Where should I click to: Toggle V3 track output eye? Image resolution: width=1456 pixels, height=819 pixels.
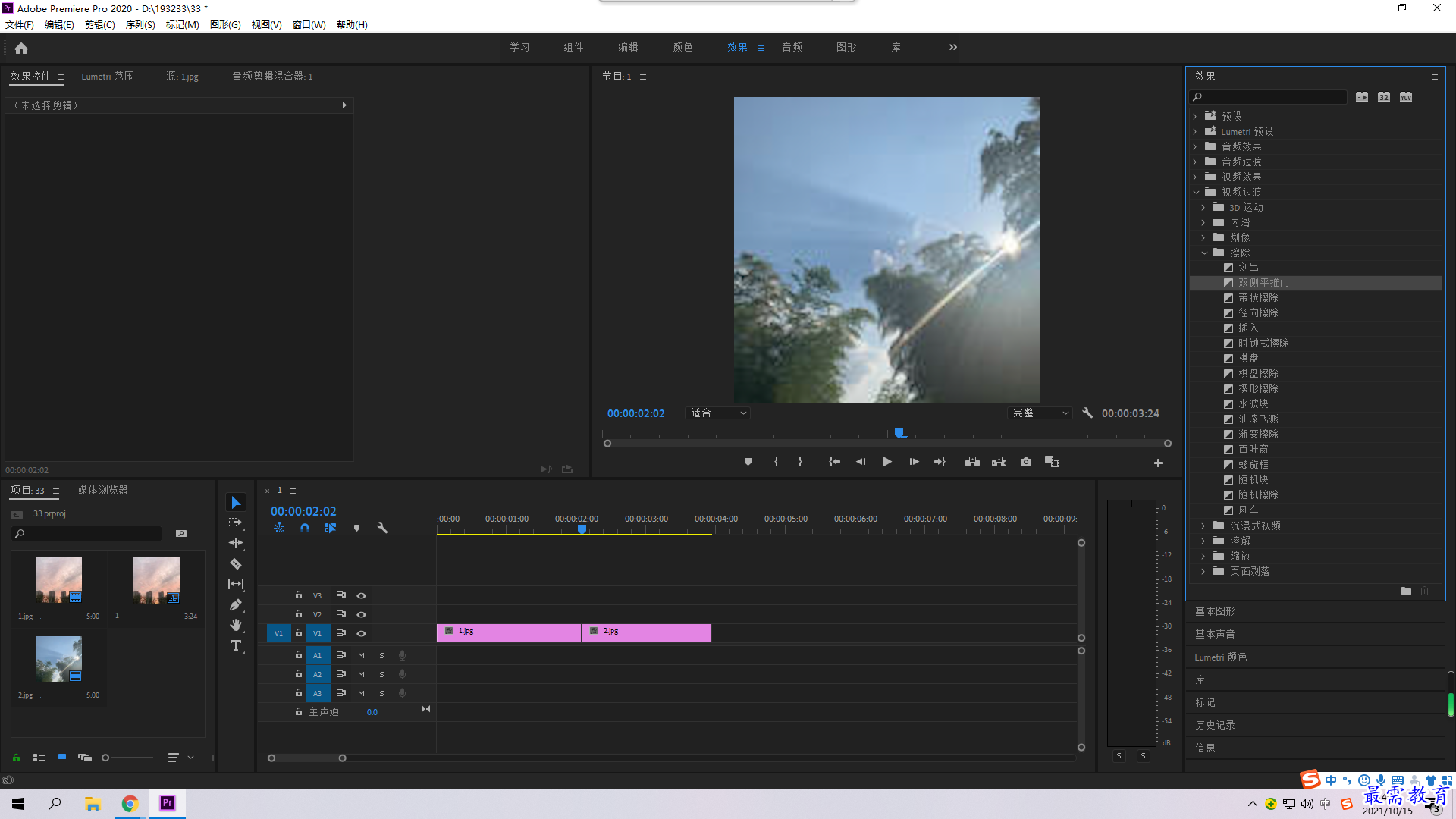[x=361, y=596]
